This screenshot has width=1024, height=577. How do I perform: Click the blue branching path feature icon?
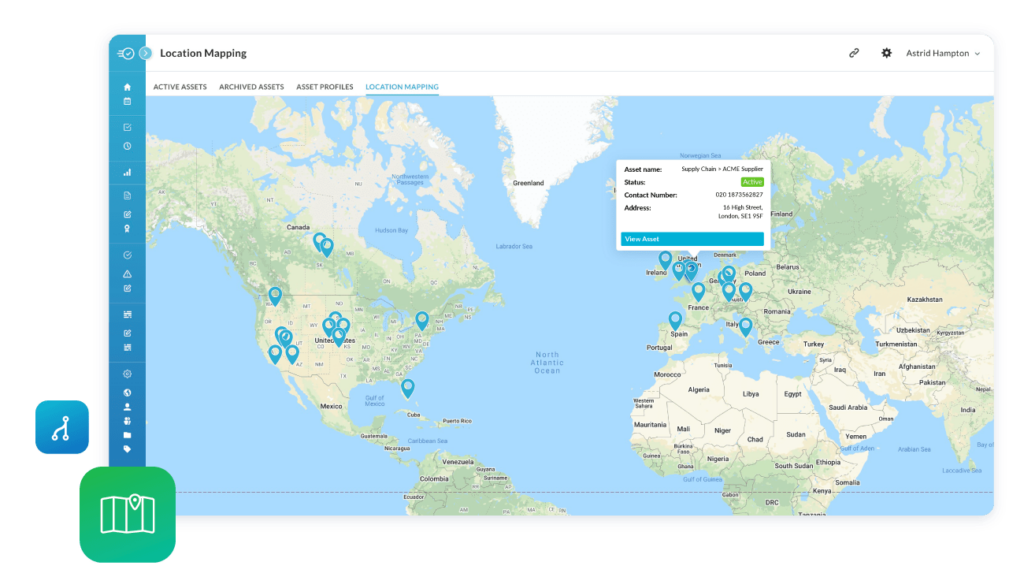62,427
